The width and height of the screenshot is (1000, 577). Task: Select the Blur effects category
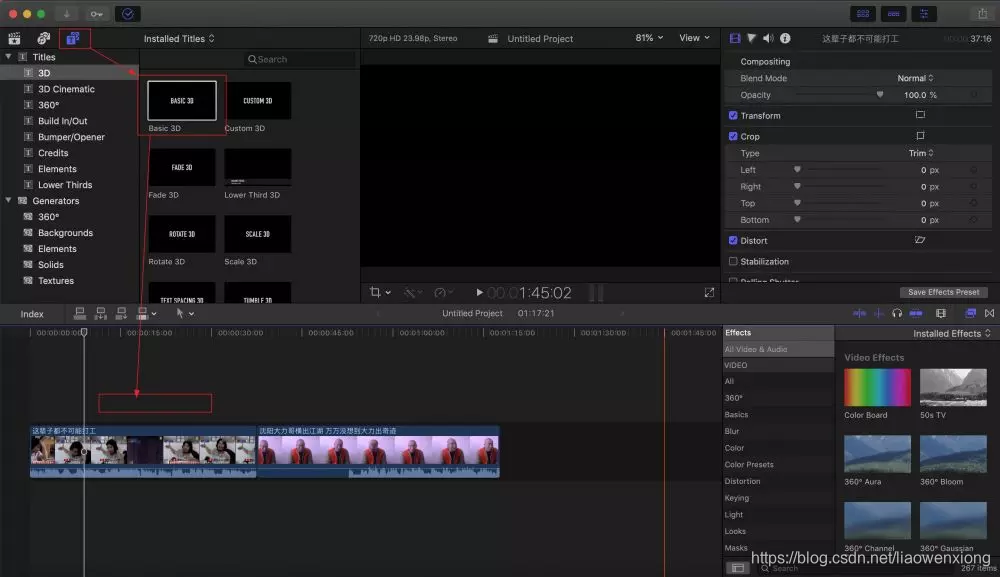pyautogui.click(x=732, y=431)
